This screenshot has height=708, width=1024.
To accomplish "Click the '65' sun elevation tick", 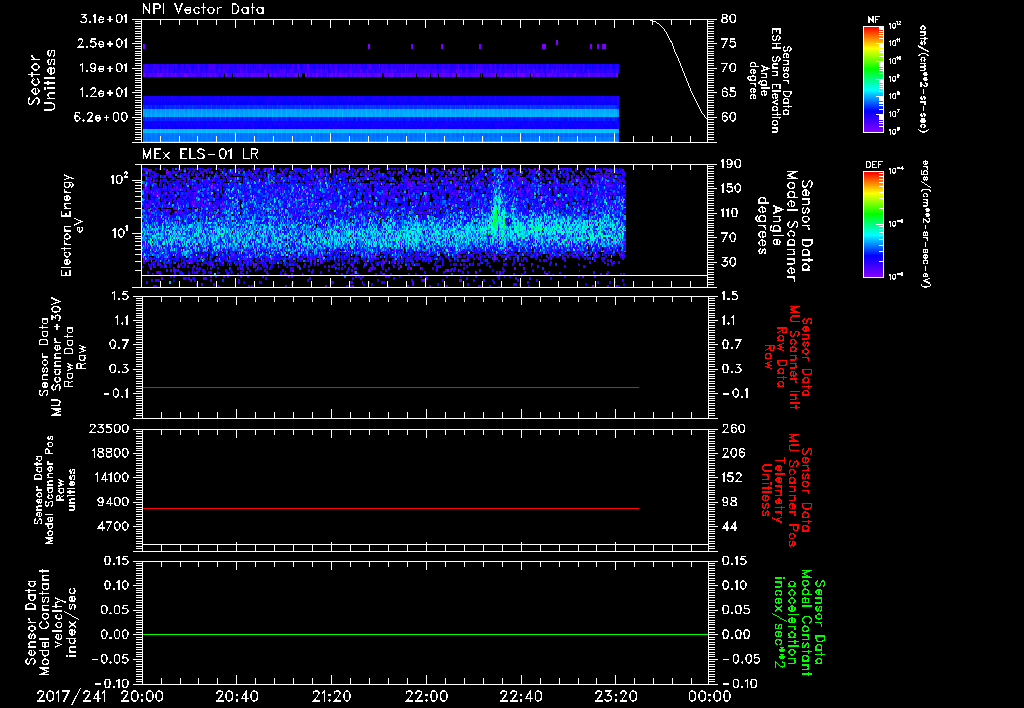I will (x=729, y=93).
